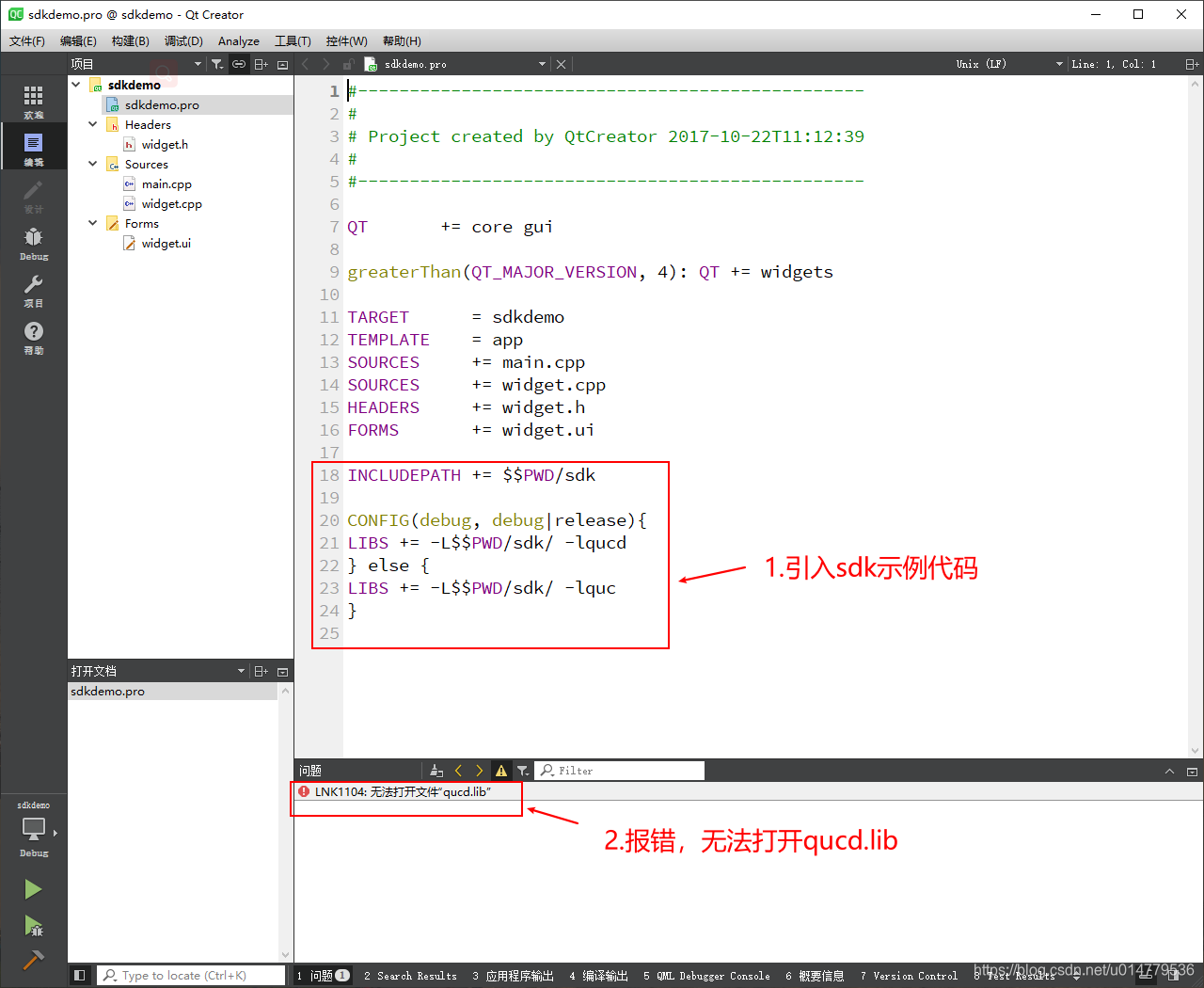1204x988 pixels.
Task: Open the Build menu
Action: pyautogui.click(x=130, y=40)
